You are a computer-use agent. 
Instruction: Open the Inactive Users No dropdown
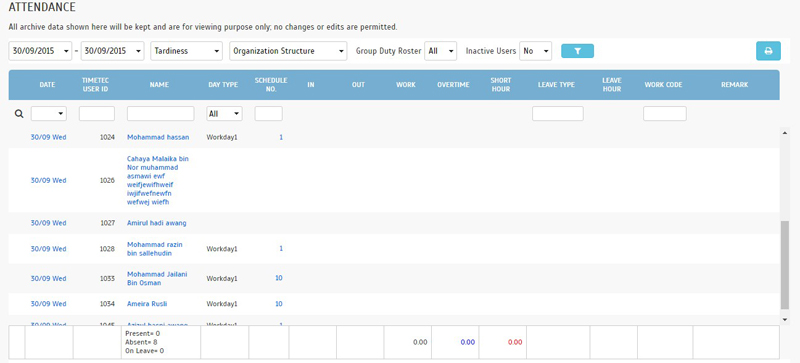[535, 51]
